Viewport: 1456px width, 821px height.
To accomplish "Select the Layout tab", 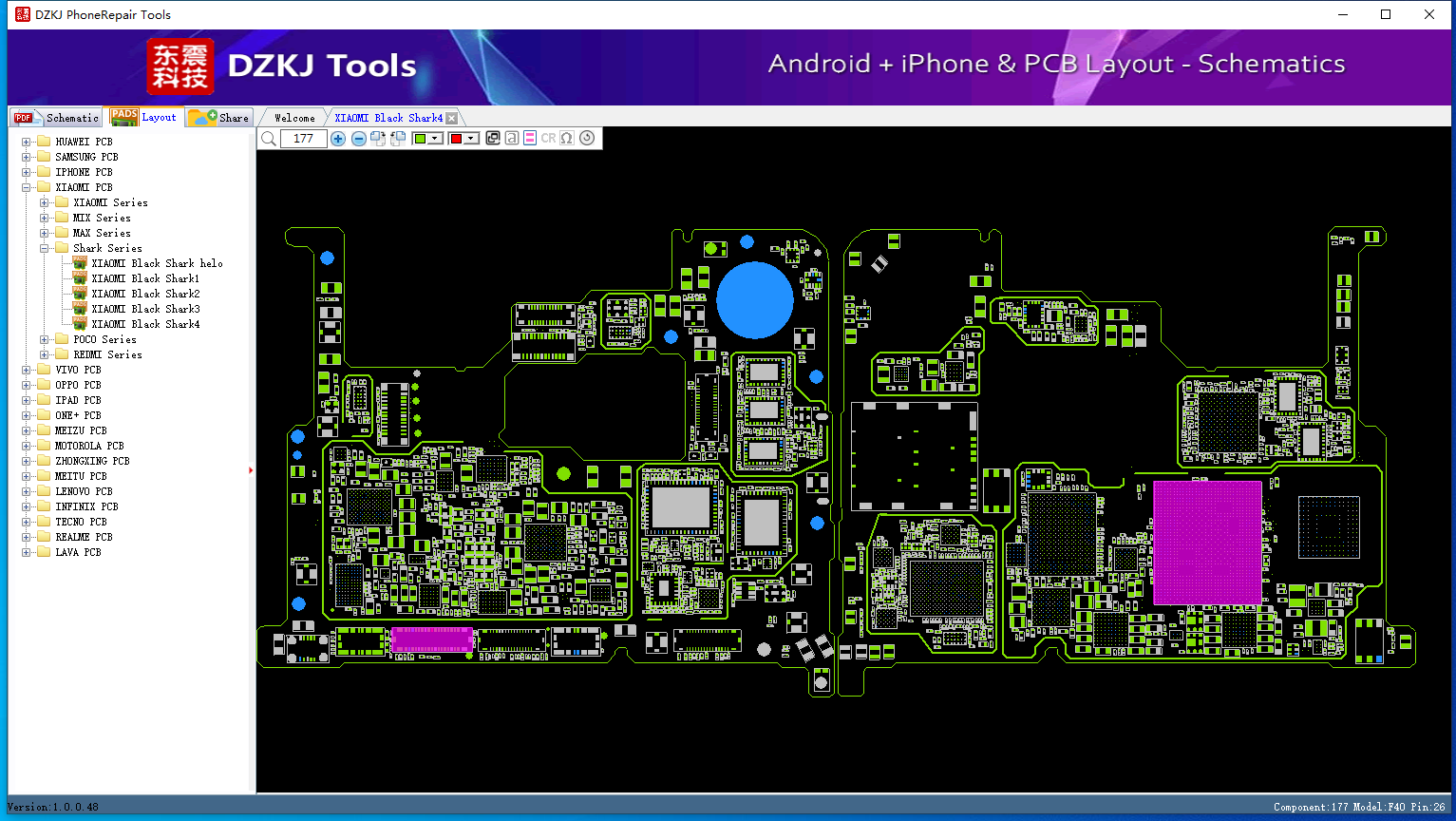I will 143,117.
